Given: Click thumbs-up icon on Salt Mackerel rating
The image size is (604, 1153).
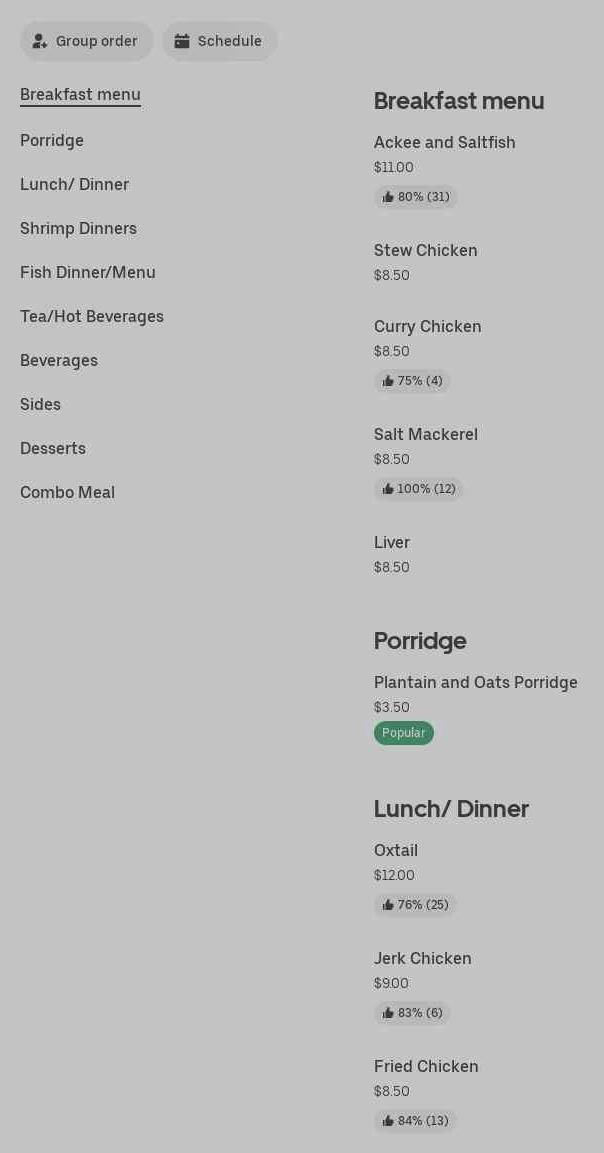Looking at the screenshot, I should coord(388,489).
